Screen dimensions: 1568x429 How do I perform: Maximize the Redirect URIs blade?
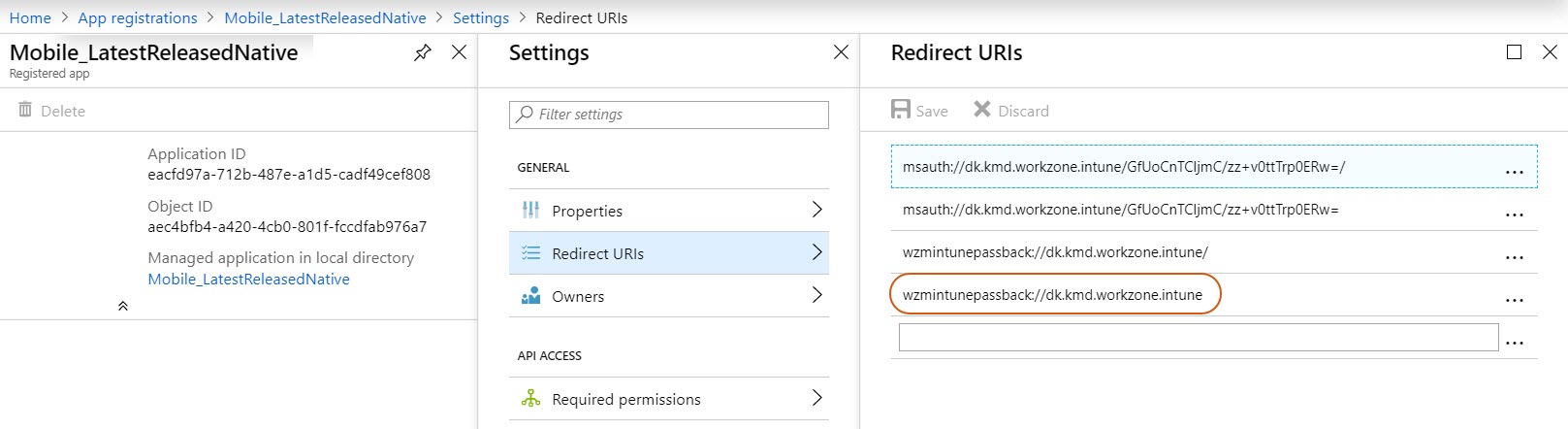point(1514,52)
